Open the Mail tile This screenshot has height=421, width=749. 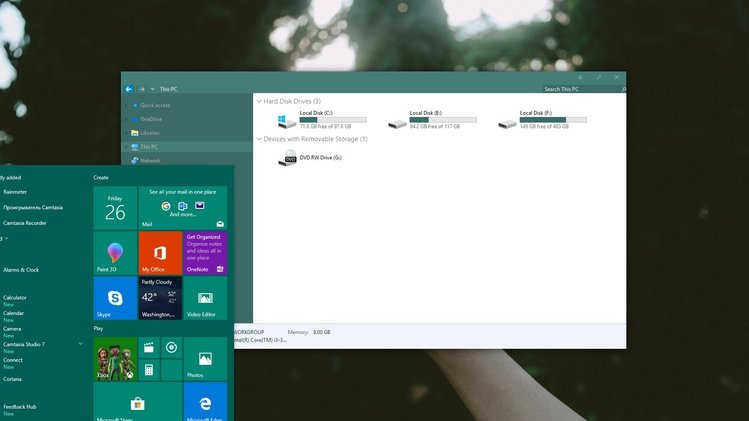(183, 208)
